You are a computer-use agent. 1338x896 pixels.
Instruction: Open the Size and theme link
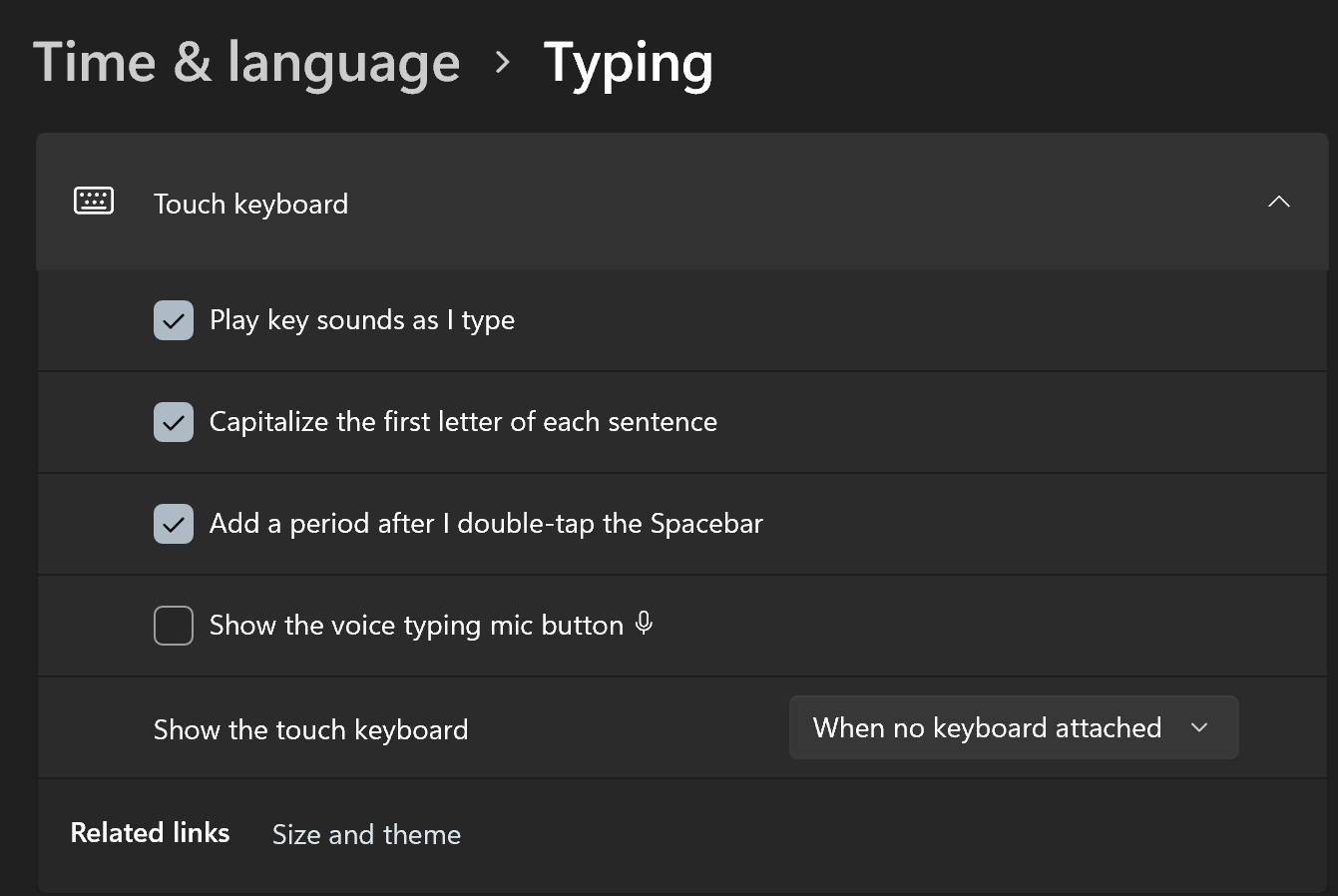click(x=366, y=834)
